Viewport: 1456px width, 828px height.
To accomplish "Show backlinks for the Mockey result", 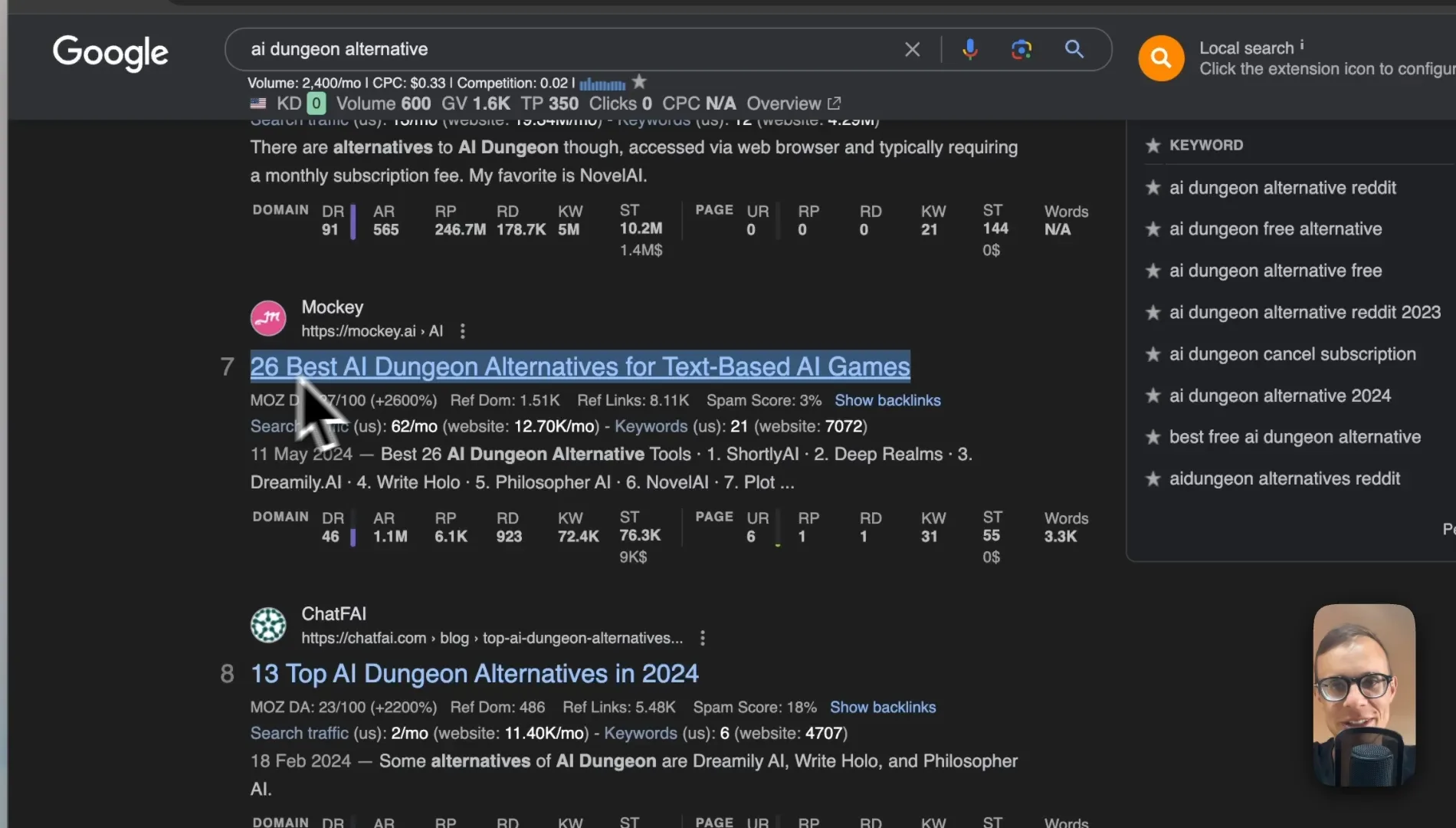I will [887, 400].
